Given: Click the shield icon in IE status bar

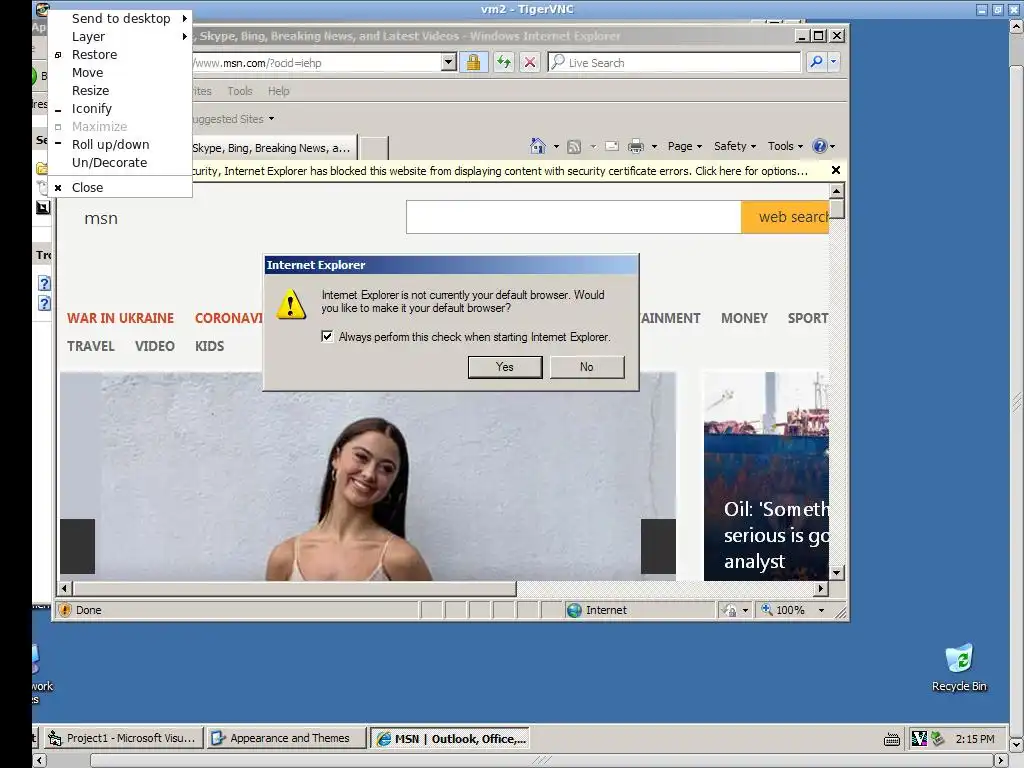Looking at the screenshot, I should (65, 610).
